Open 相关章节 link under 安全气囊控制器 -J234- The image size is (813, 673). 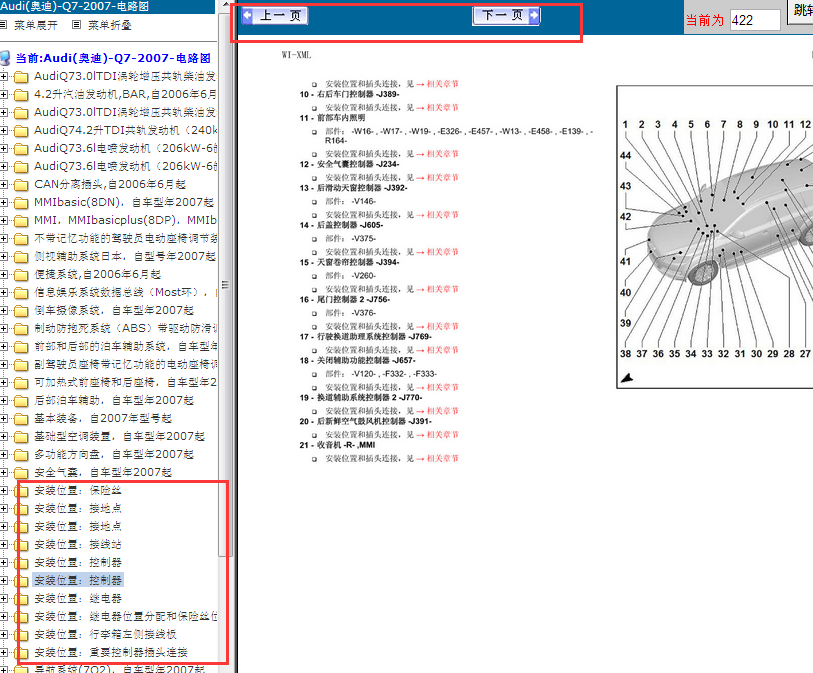tap(442, 177)
